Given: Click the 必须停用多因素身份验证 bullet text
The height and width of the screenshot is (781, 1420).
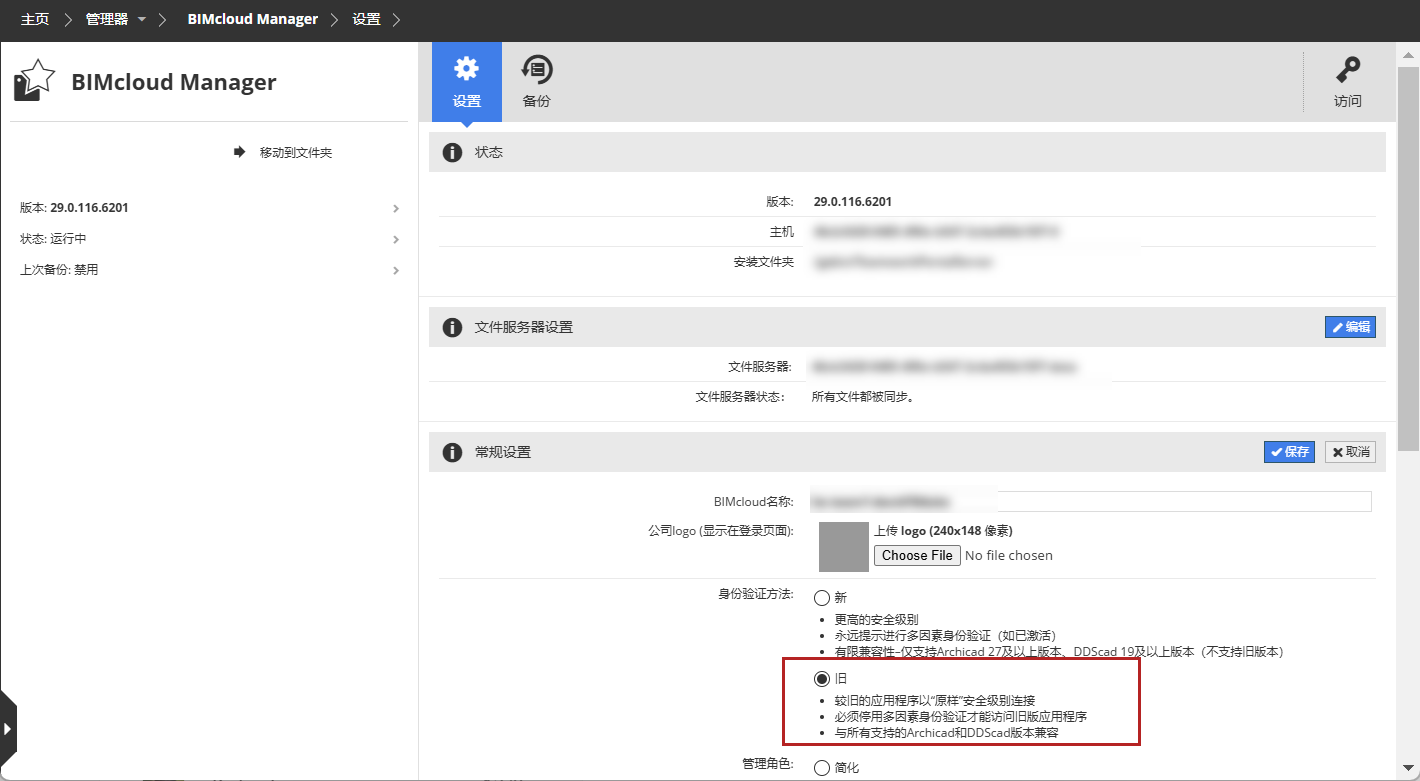Looking at the screenshot, I should [961, 717].
